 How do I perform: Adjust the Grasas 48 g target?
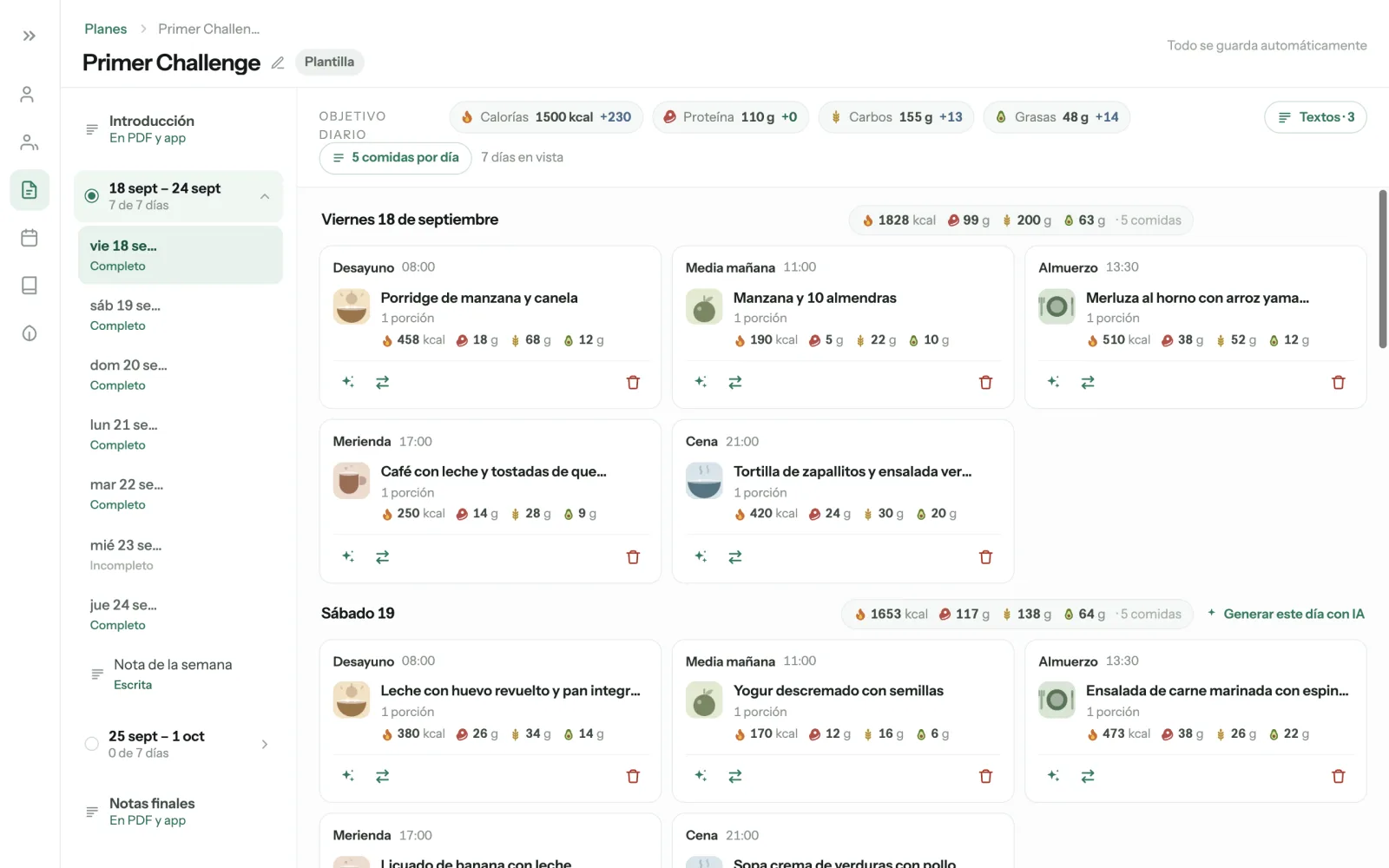click(x=1057, y=117)
